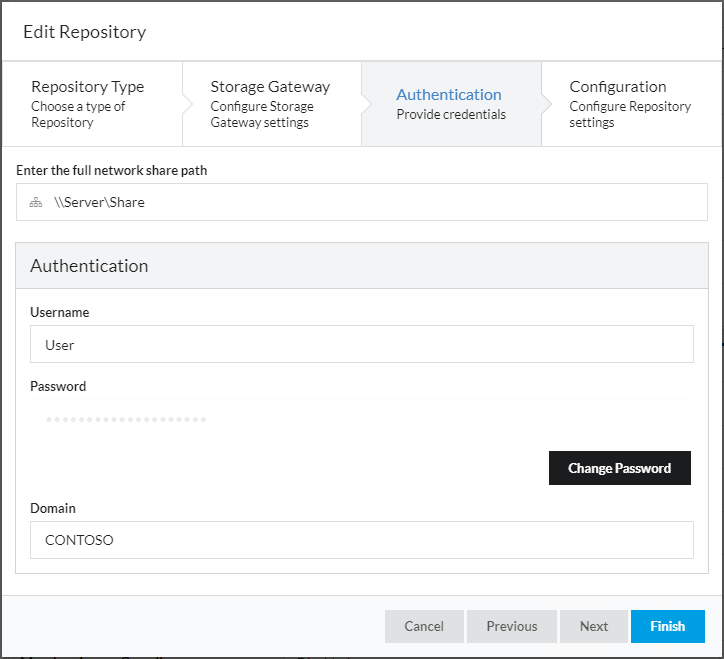Click the Domain label text
The image size is (724, 659).
(53, 508)
